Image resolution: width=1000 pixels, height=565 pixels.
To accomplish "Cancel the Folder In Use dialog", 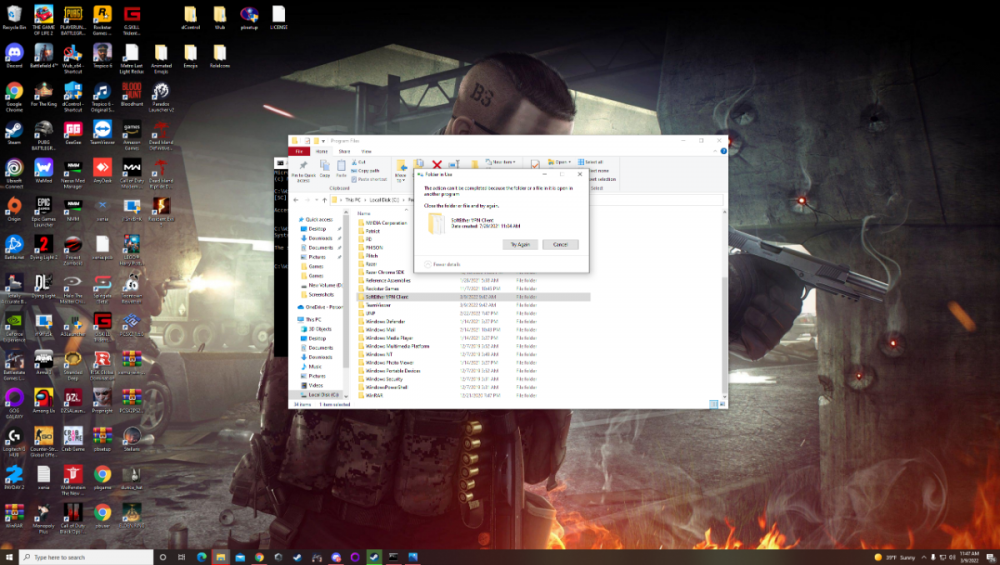I will (x=560, y=244).
